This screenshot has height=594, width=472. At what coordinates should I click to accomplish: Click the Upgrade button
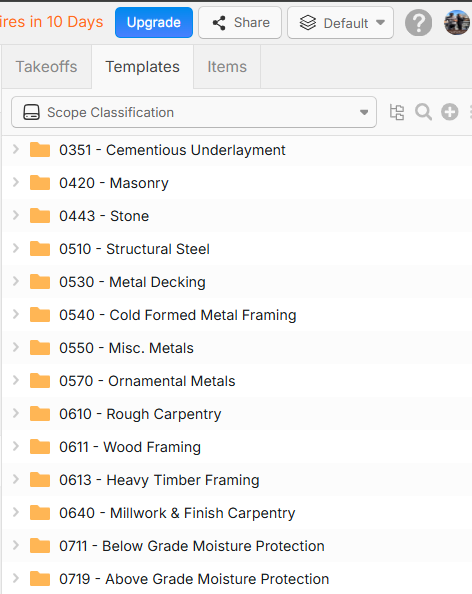tap(154, 23)
